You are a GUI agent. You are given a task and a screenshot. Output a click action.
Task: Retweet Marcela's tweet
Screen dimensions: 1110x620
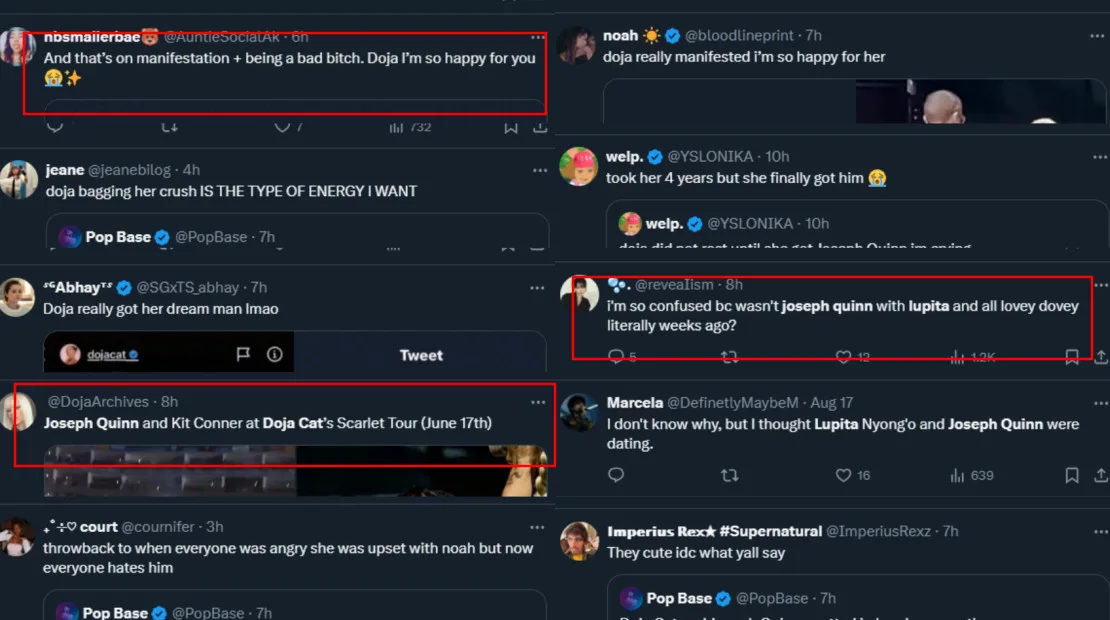tap(730, 475)
